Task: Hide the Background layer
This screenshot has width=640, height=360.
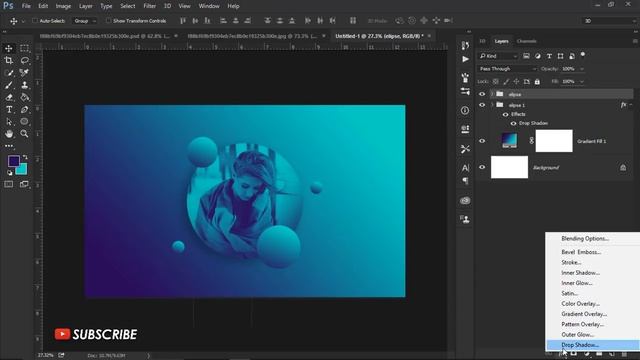Action: tap(482, 167)
